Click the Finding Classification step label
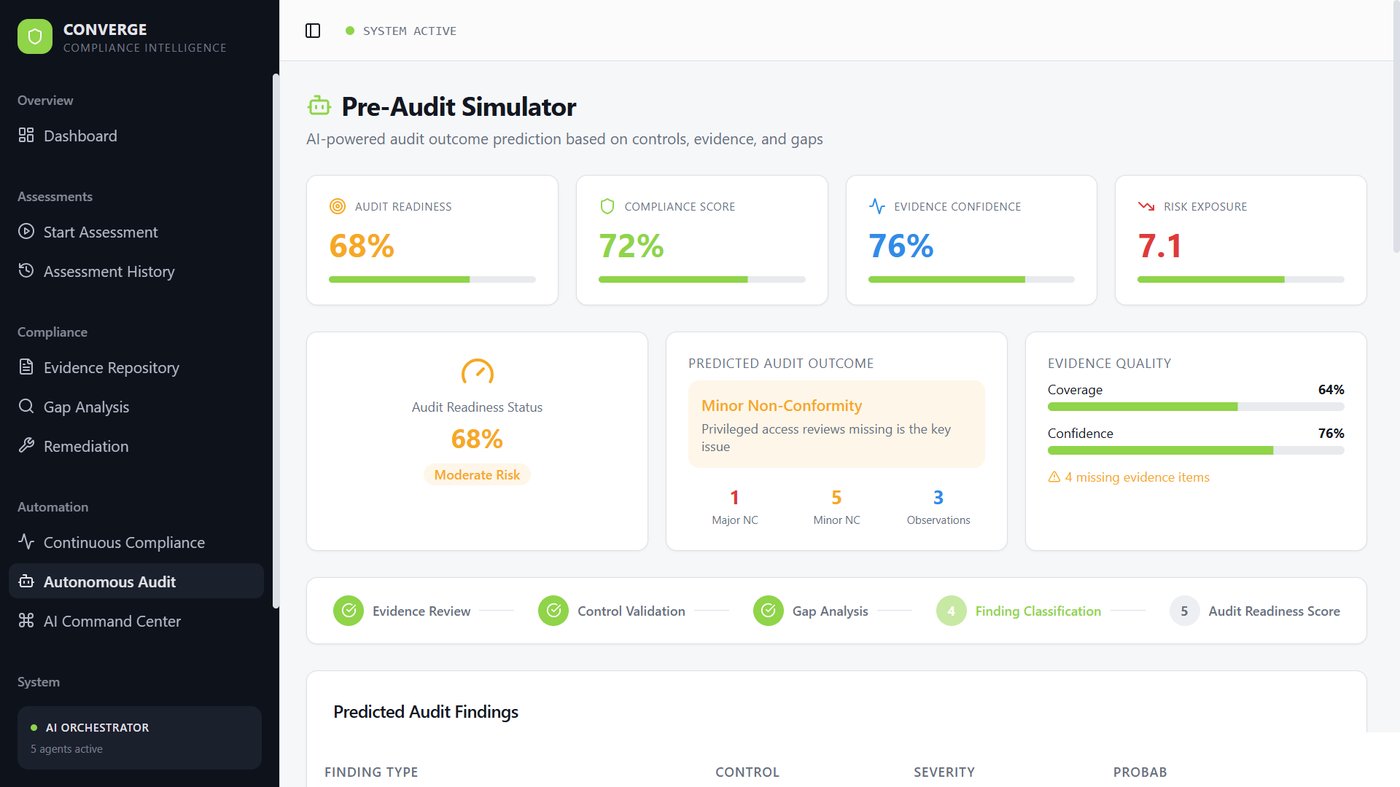Screen dimensions: 1400x787 coord(1038,611)
